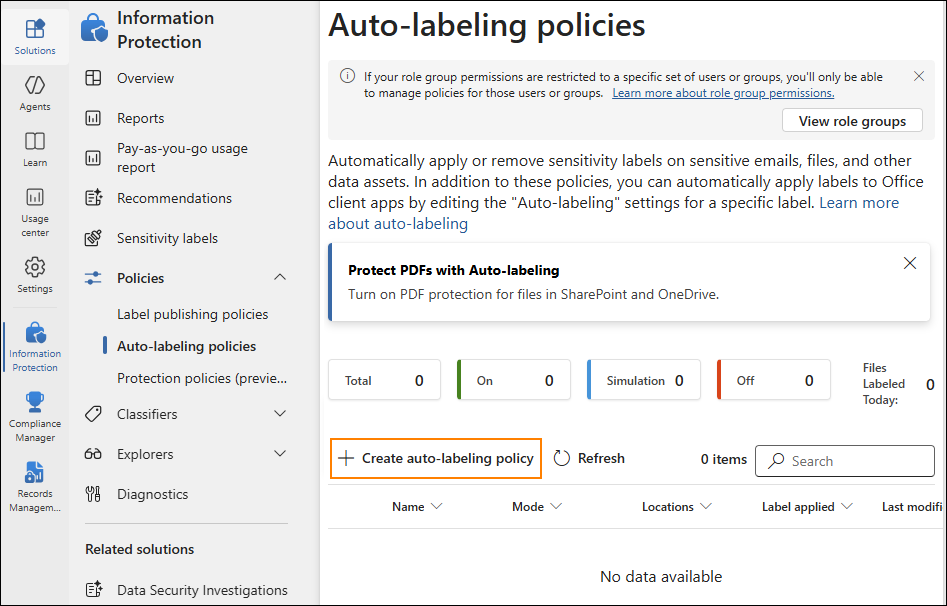Open the Usage center icon
The image size is (947, 606).
pyautogui.click(x=35, y=197)
